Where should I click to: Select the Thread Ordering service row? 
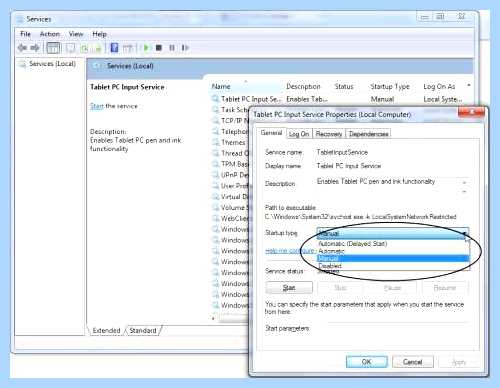tap(231, 153)
